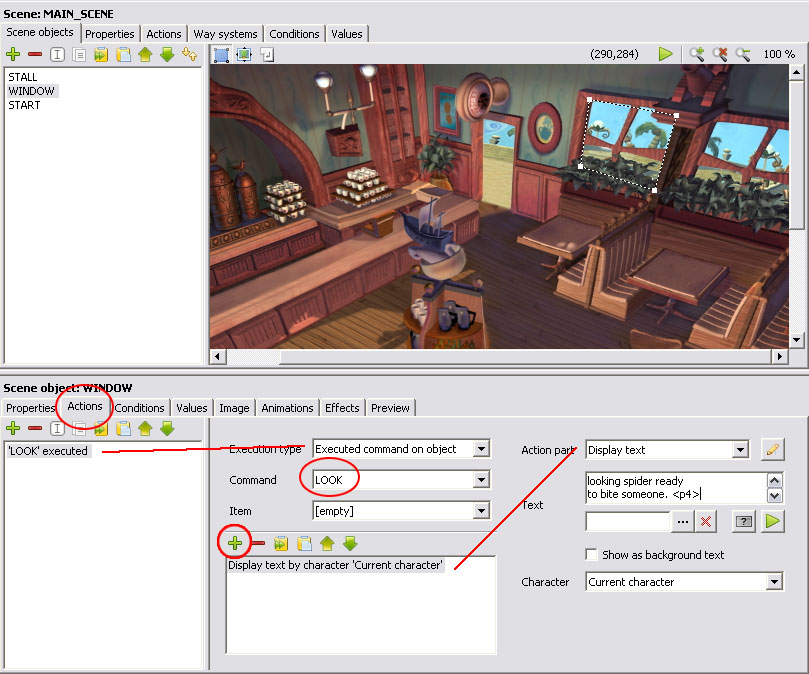Preview the display text with the green play button
Screen dimensions: 809x674
coord(773,521)
